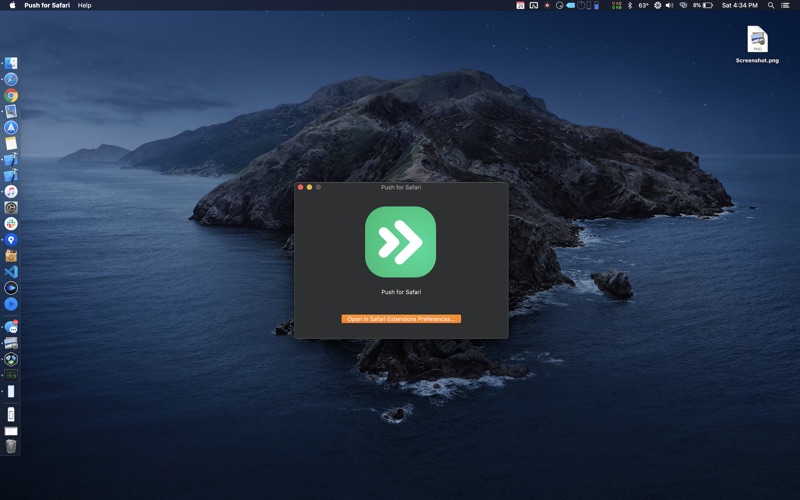
Task: Click the date and time Sat 4:34 PM
Action: click(x=739, y=5)
